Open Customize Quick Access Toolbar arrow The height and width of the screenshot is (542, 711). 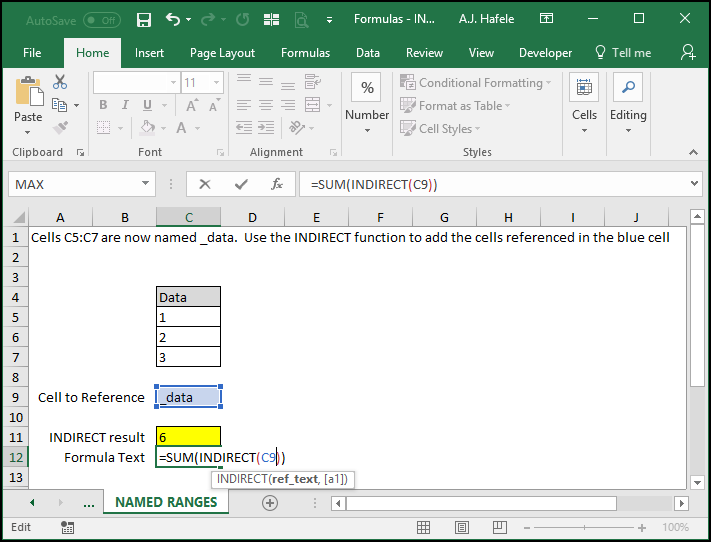point(330,20)
